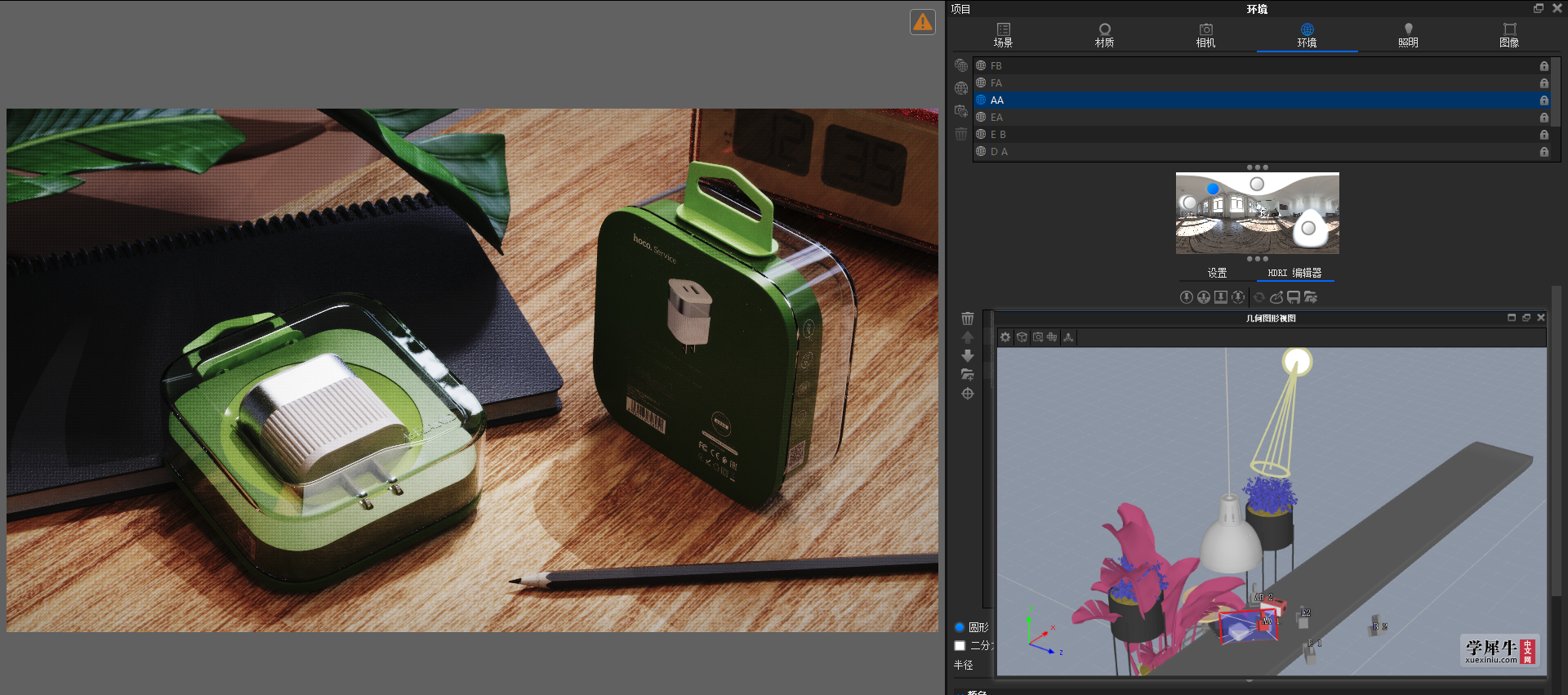Click the warning triangle icon on the render view
This screenshot has width=1568, height=695.
tap(923, 22)
